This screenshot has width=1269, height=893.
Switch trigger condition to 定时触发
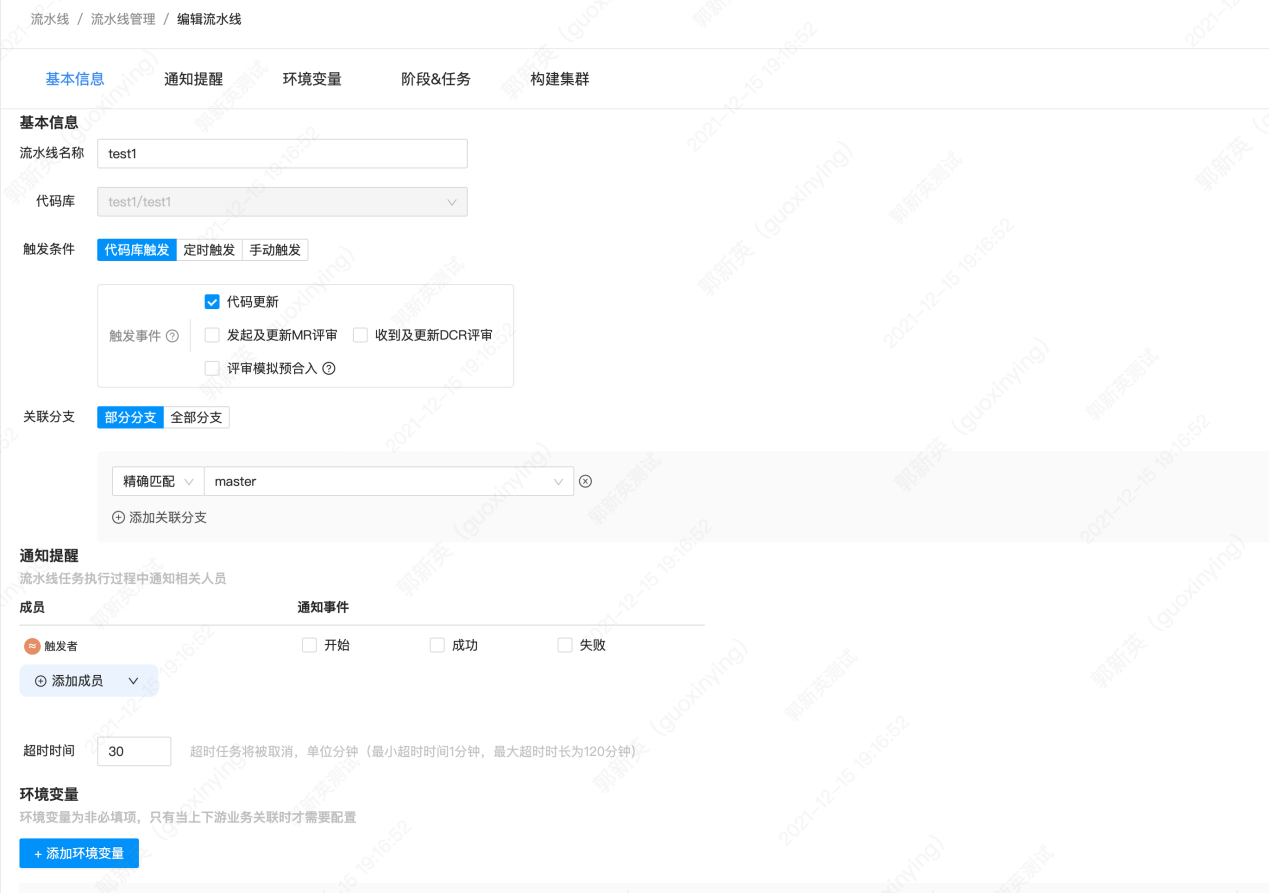(x=208, y=249)
